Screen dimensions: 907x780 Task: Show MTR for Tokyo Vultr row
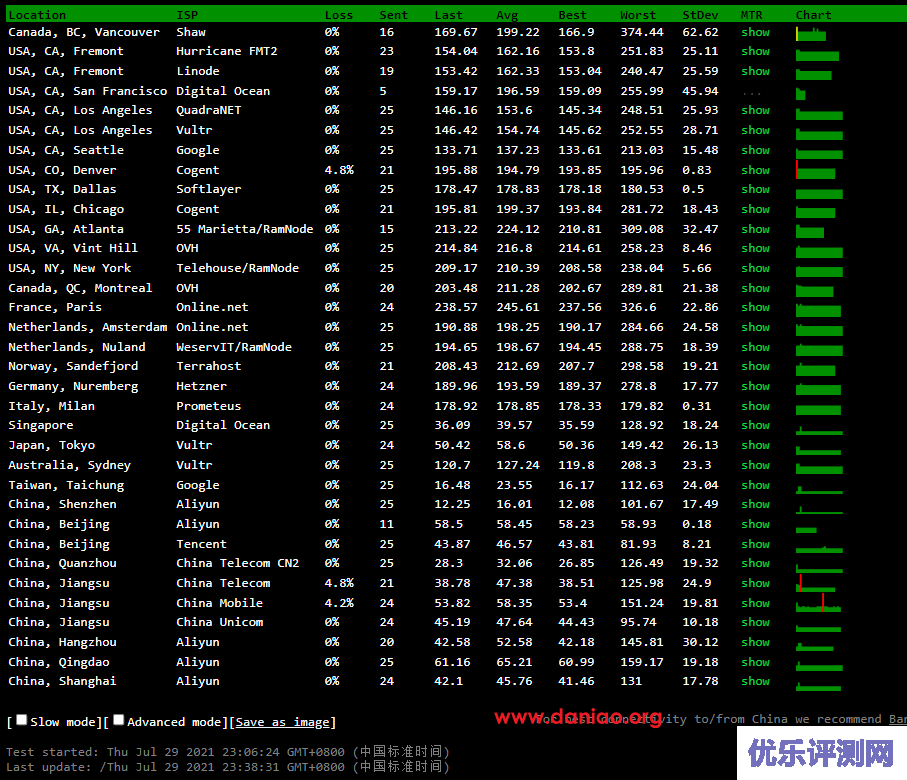[x=755, y=446]
